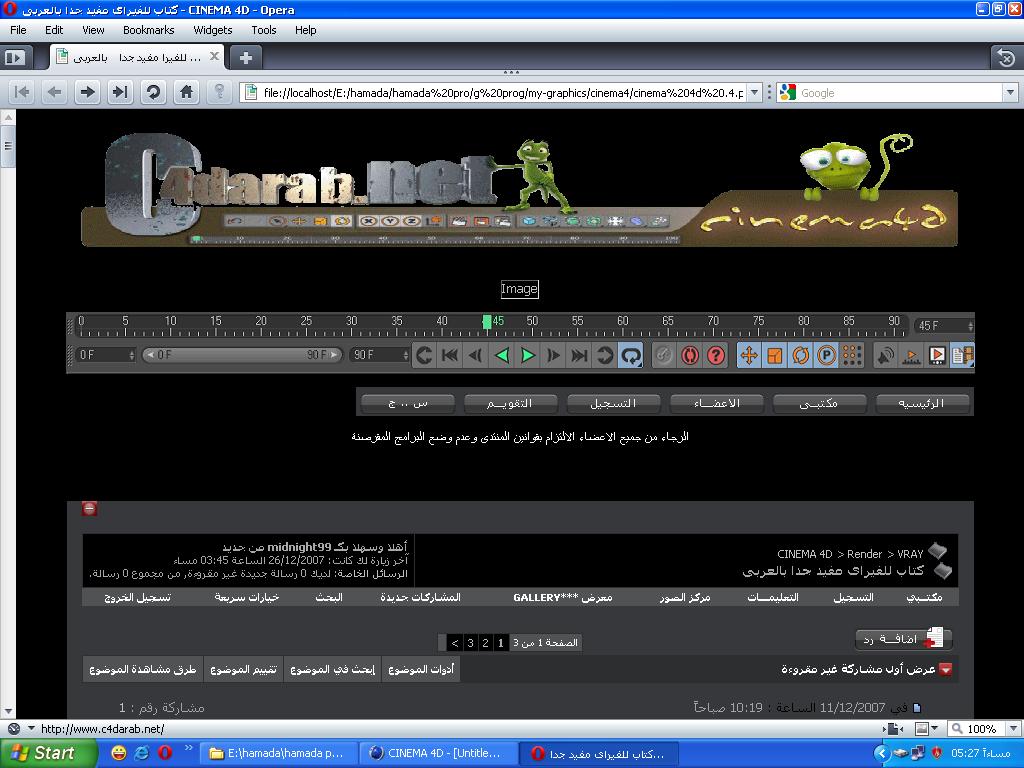1024x768 pixels.
Task: Click the green play backward arrow in timeline
Action: (x=502, y=355)
